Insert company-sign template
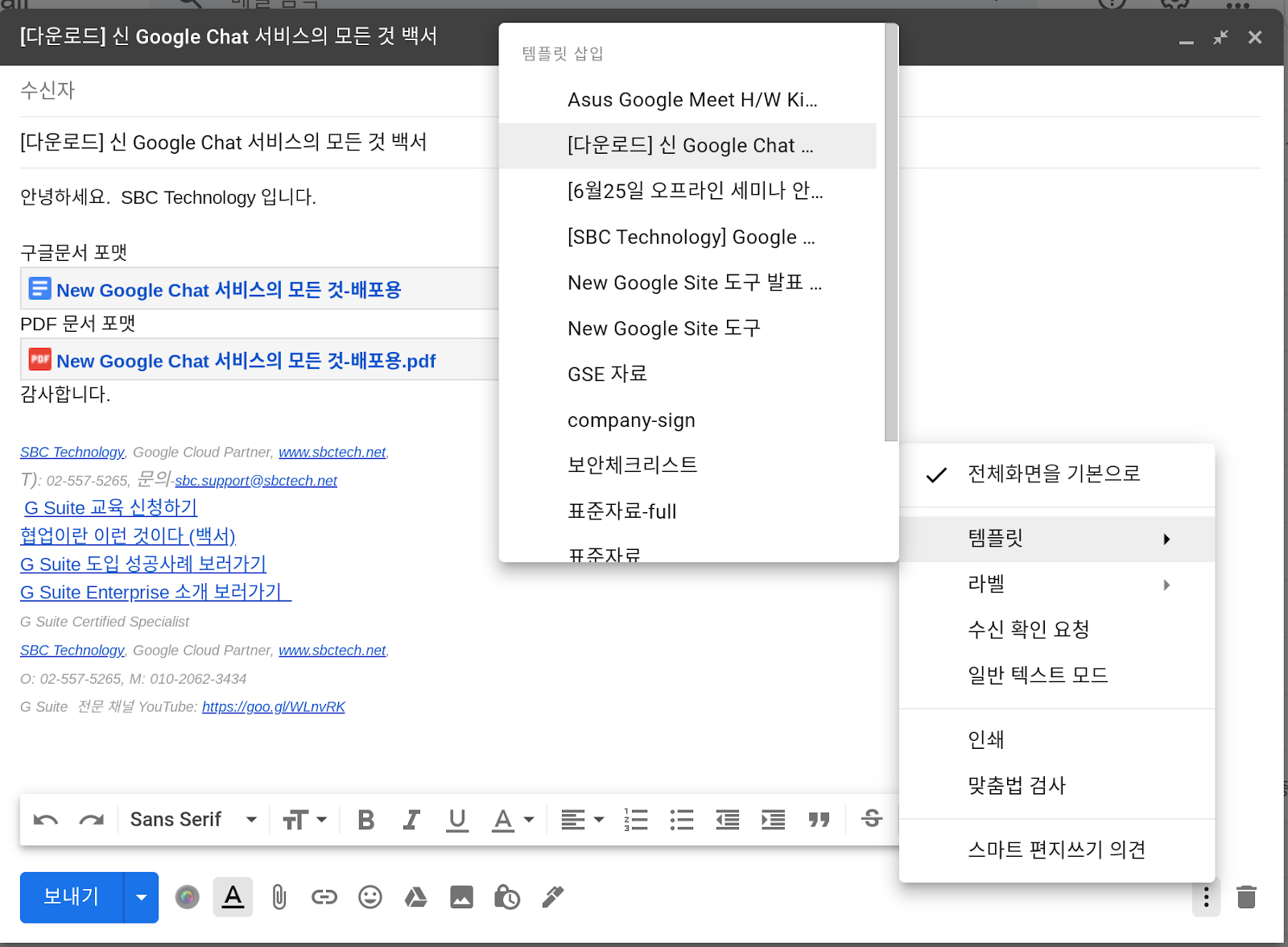The image size is (1288, 947). point(687,420)
